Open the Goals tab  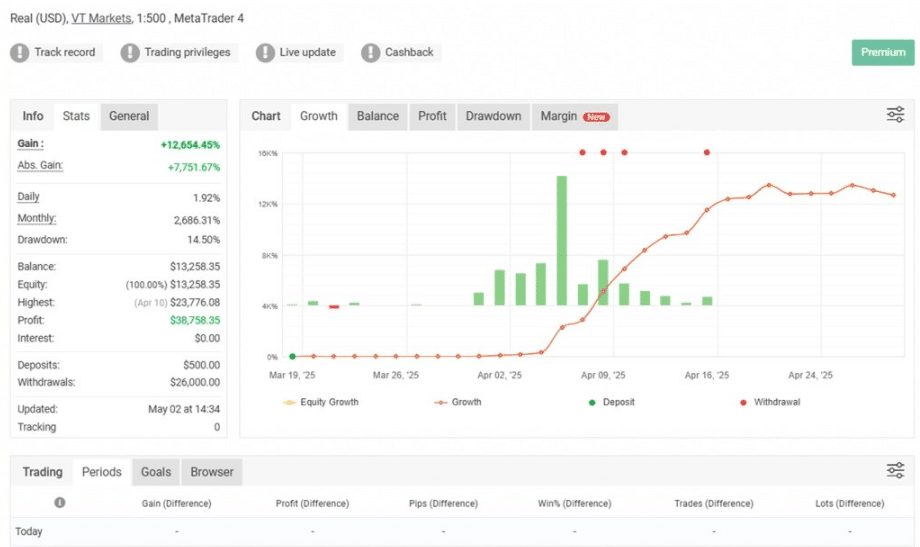[x=156, y=472]
